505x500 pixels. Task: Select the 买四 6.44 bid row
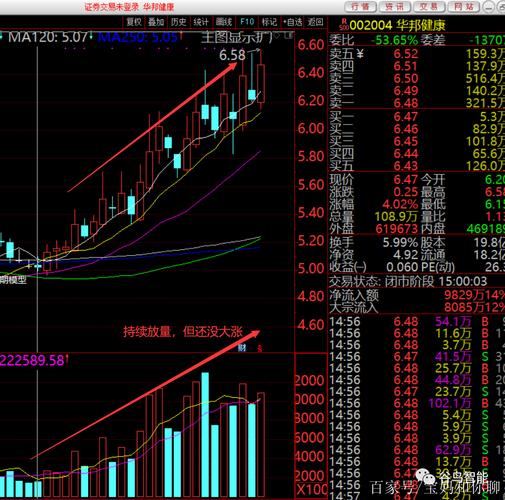click(417, 154)
